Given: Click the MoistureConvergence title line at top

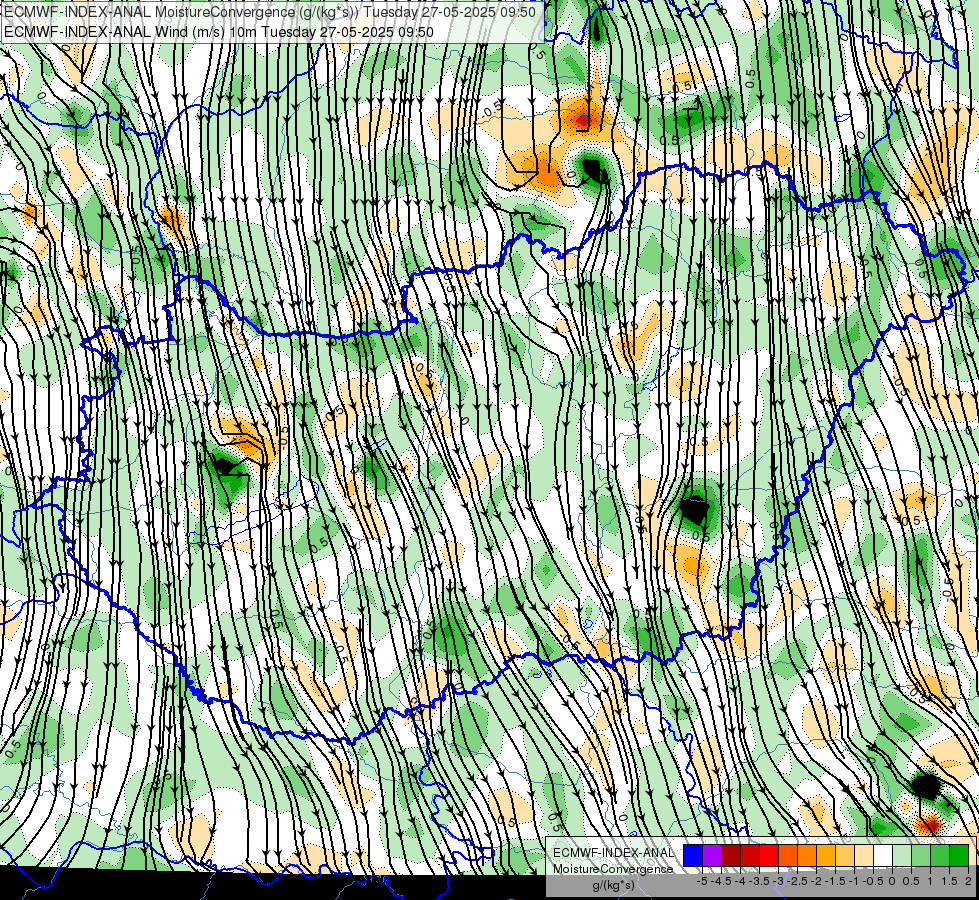Looking at the screenshot, I should [x=270, y=12].
